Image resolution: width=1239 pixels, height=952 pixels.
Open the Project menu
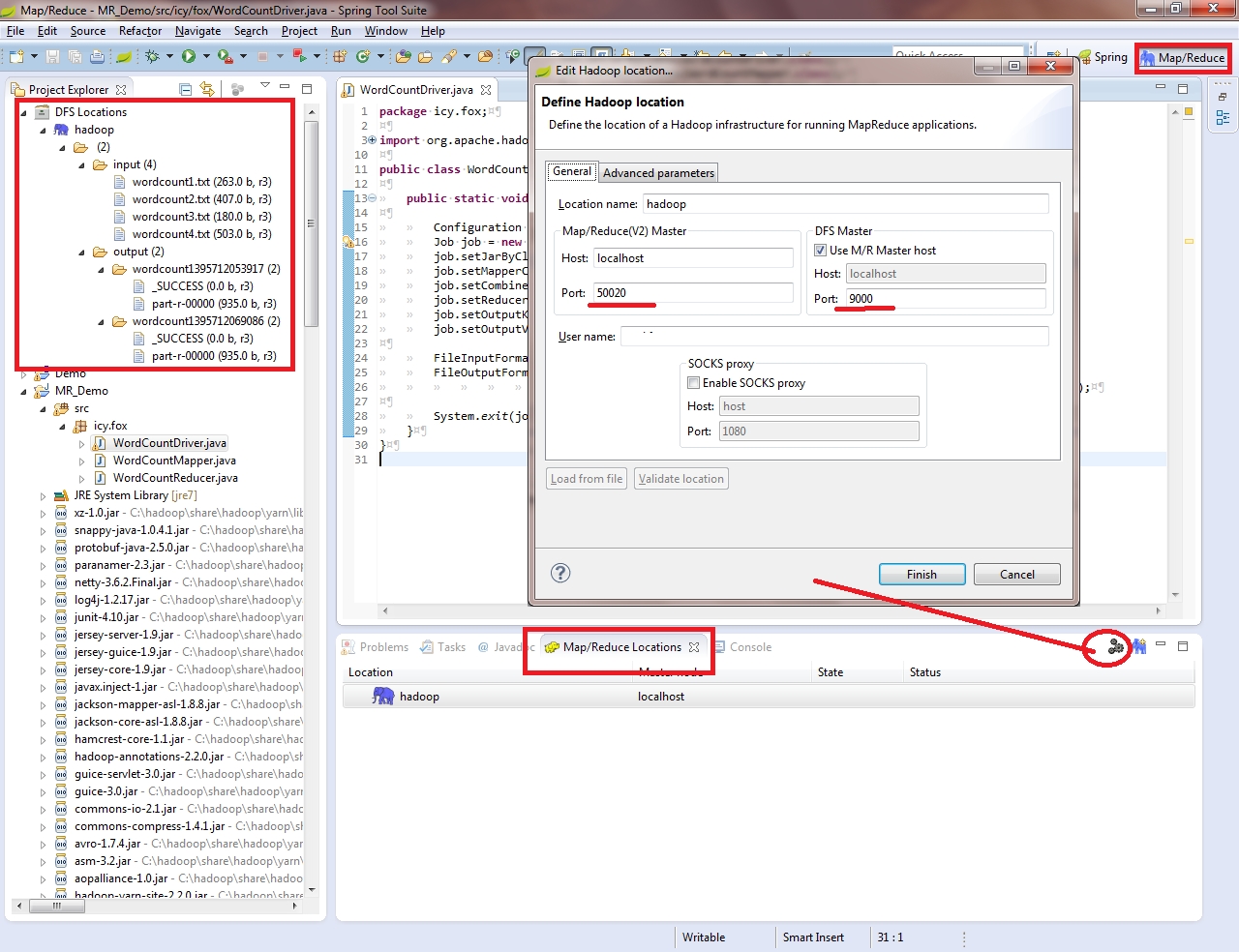pyautogui.click(x=299, y=31)
